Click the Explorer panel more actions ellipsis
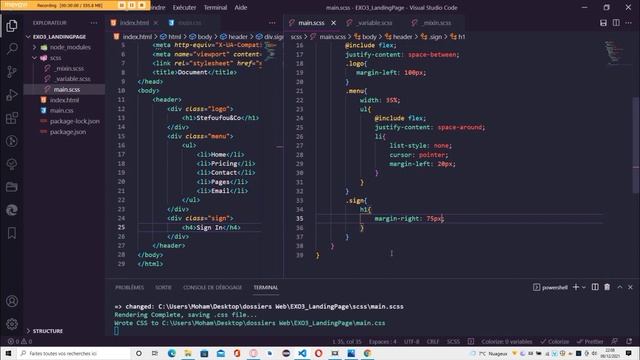Image resolution: width=640 pixels, height=360 pixels. [94, 23]
